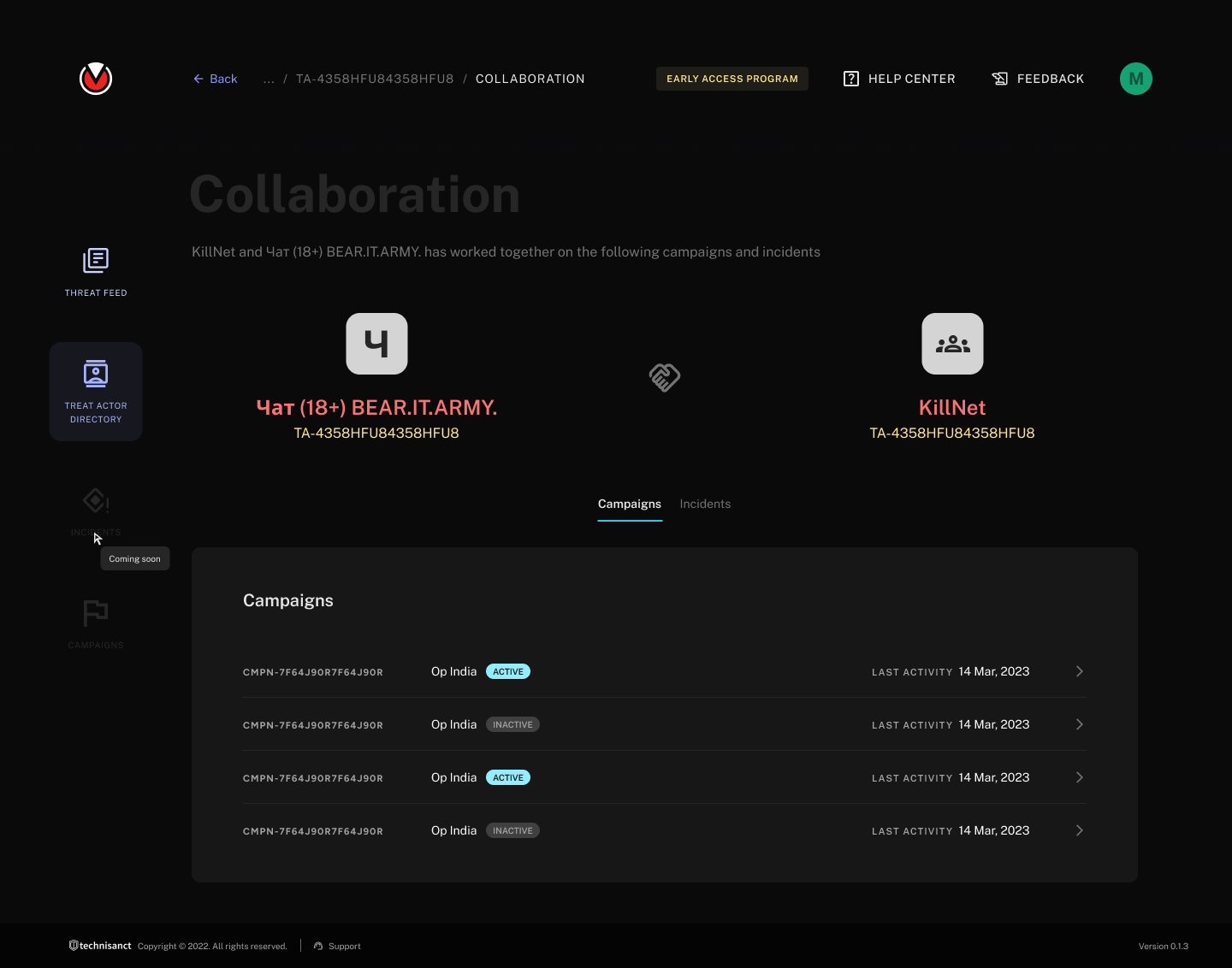Click Op India in the last row
The height and width of the screenshot is (968, 1232).
pos(453,830)
